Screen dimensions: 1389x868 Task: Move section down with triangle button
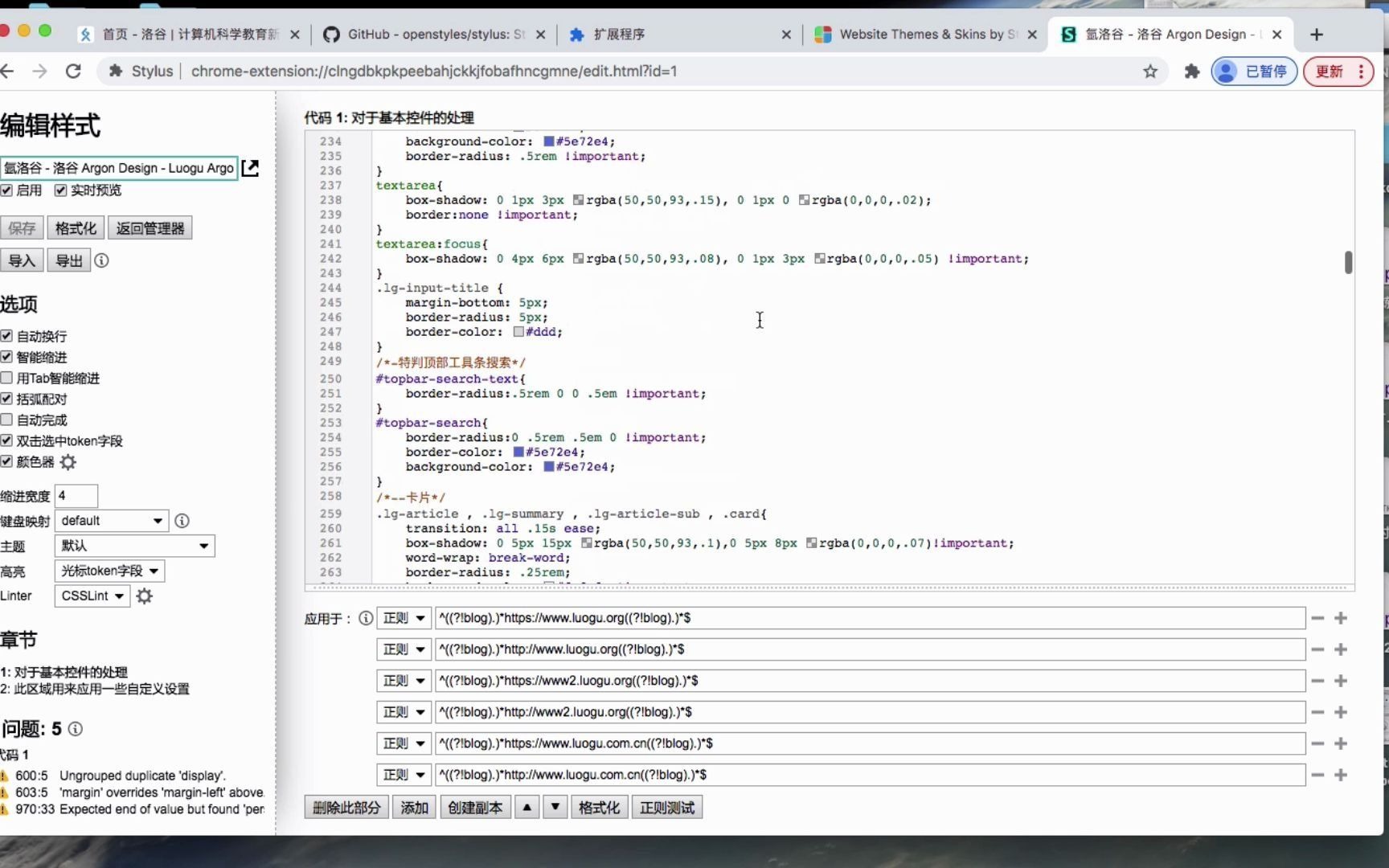[555, 807]
